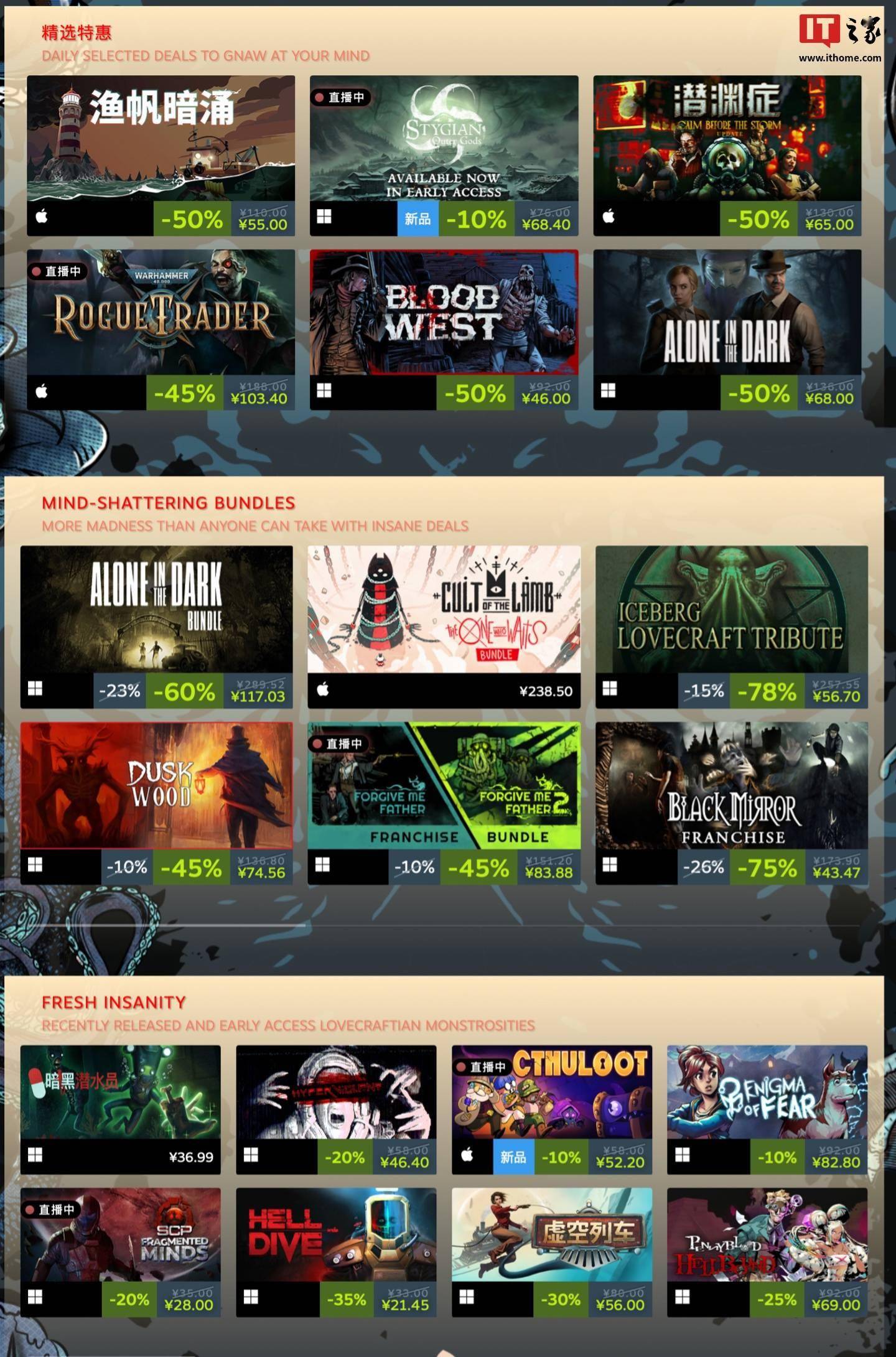This screenshot has width=896, height=1357.
Task: Open the Alone in the Dark Bundle thumbnail
Action: [x=157, y=609]
